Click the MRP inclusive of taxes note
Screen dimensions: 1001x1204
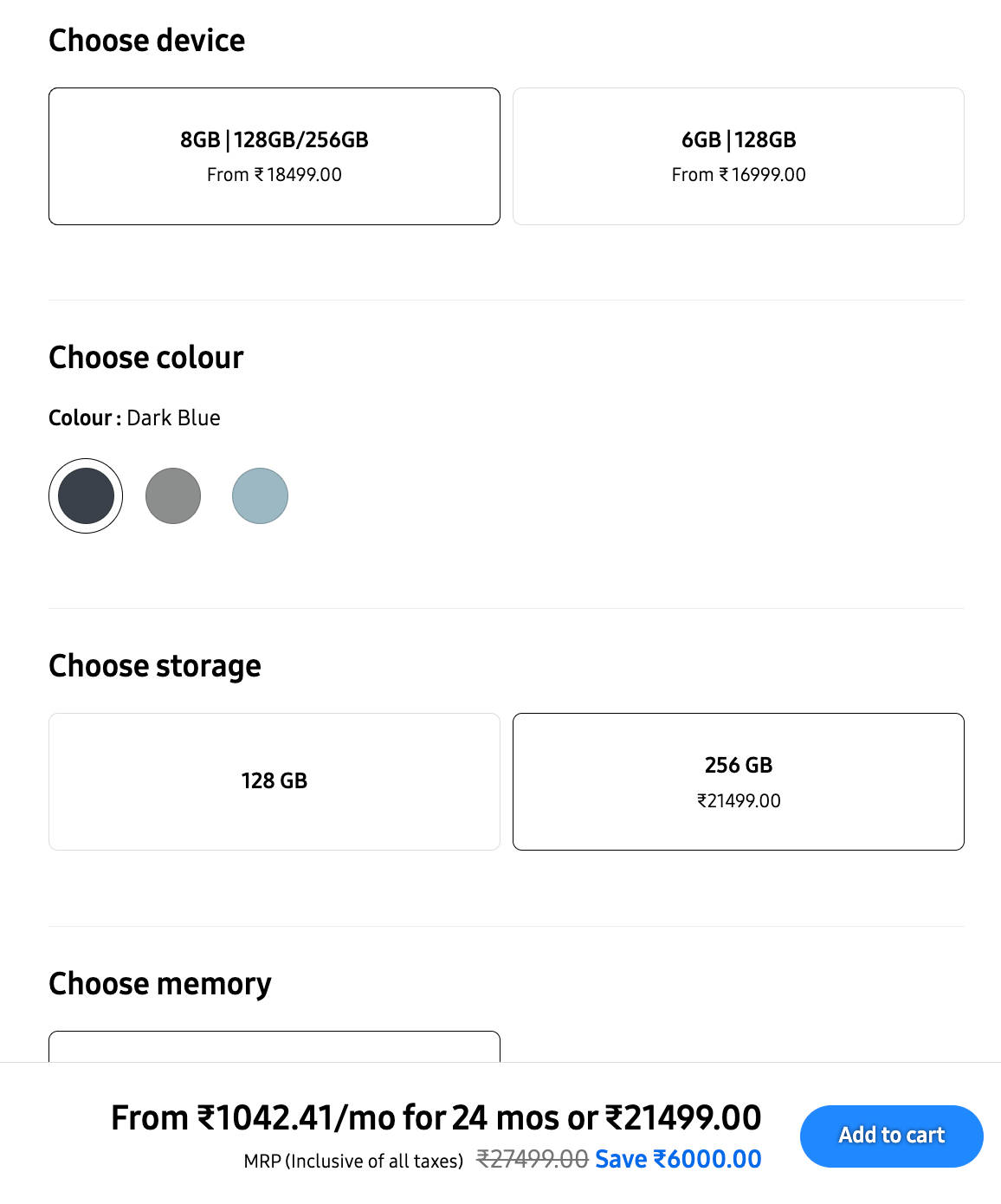[353, 1161]
